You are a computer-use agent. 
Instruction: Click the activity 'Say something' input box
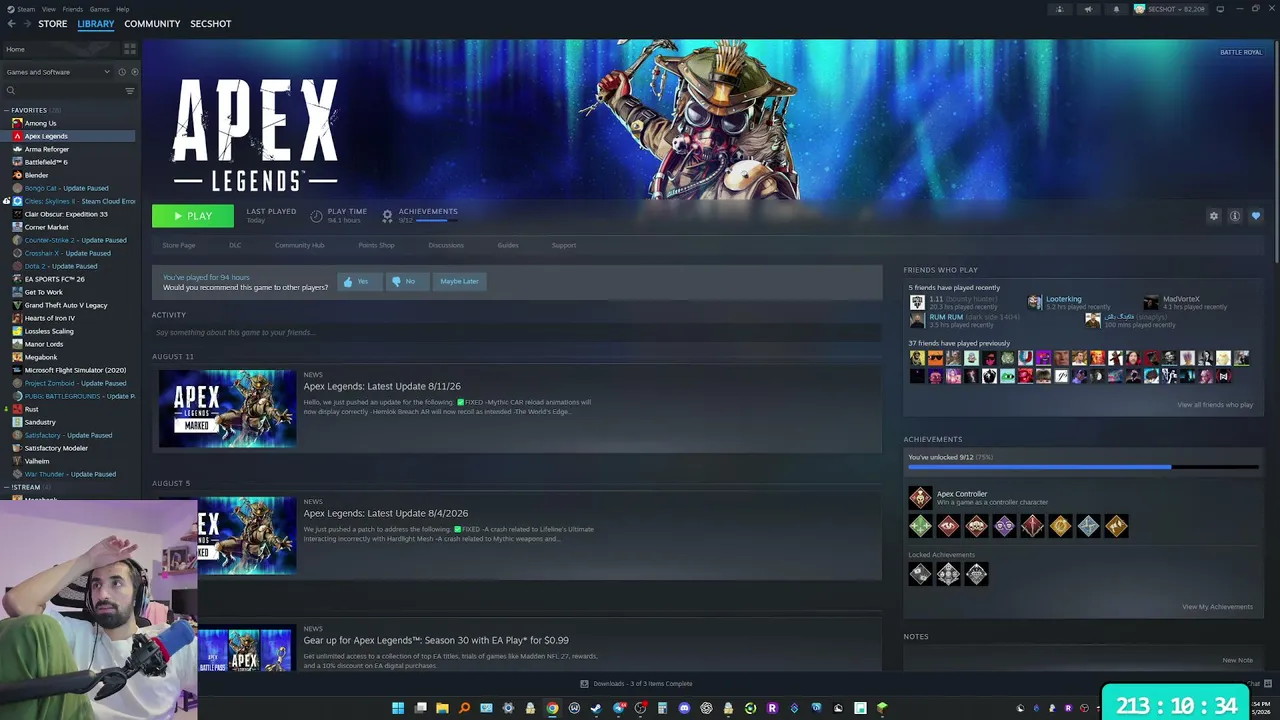pos(516,332)
